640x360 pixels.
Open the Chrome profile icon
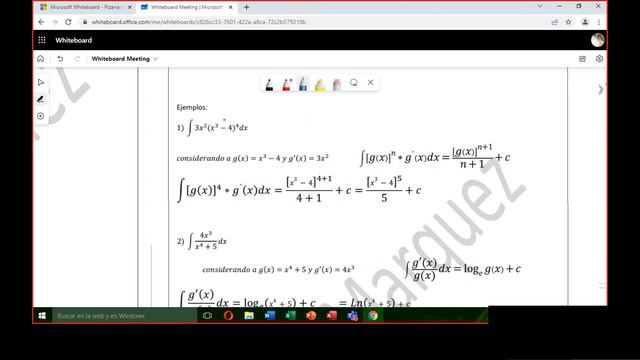pyautogui.click(x=585, y=22)
